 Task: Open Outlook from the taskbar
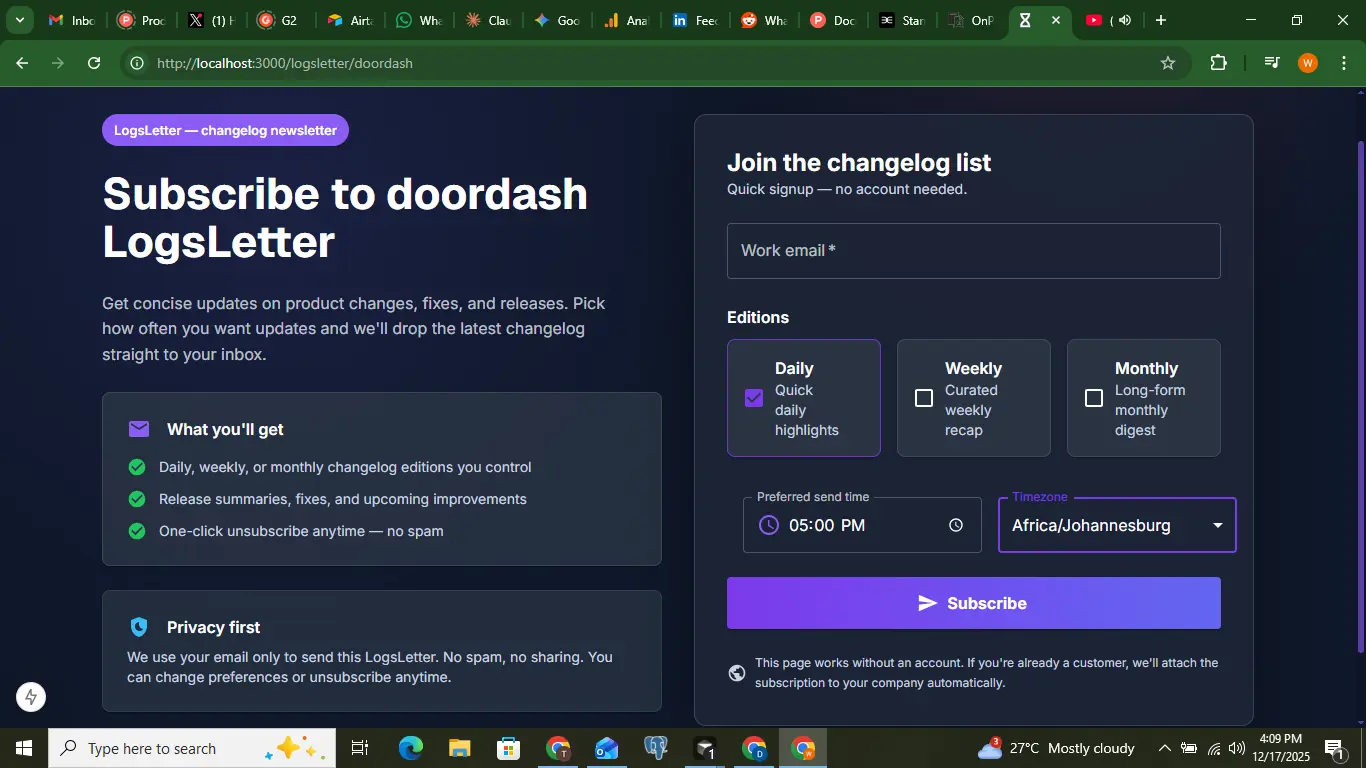click(x=607, y=748)
